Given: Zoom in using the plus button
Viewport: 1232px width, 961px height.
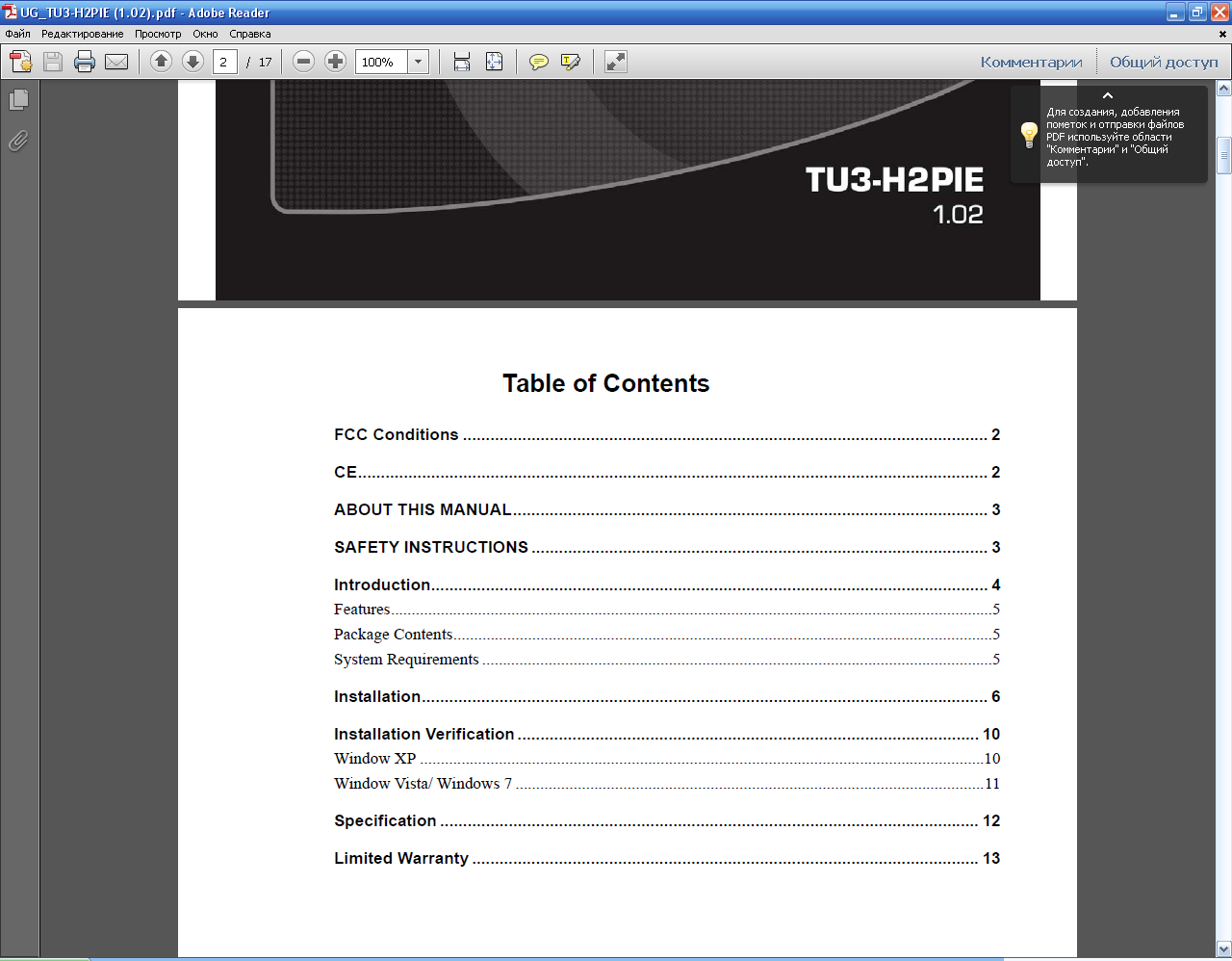Looking at the screenshot, I should pyautogui.click(x=335, y=62).
